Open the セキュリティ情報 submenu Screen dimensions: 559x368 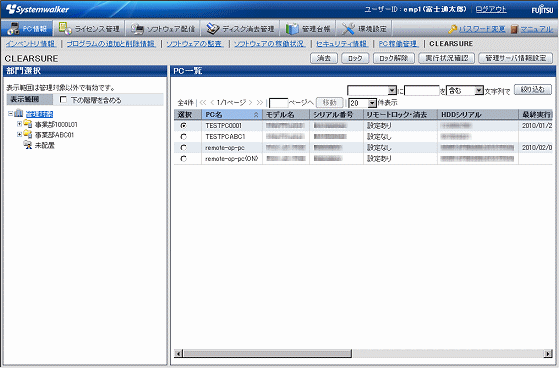[342, 44]
